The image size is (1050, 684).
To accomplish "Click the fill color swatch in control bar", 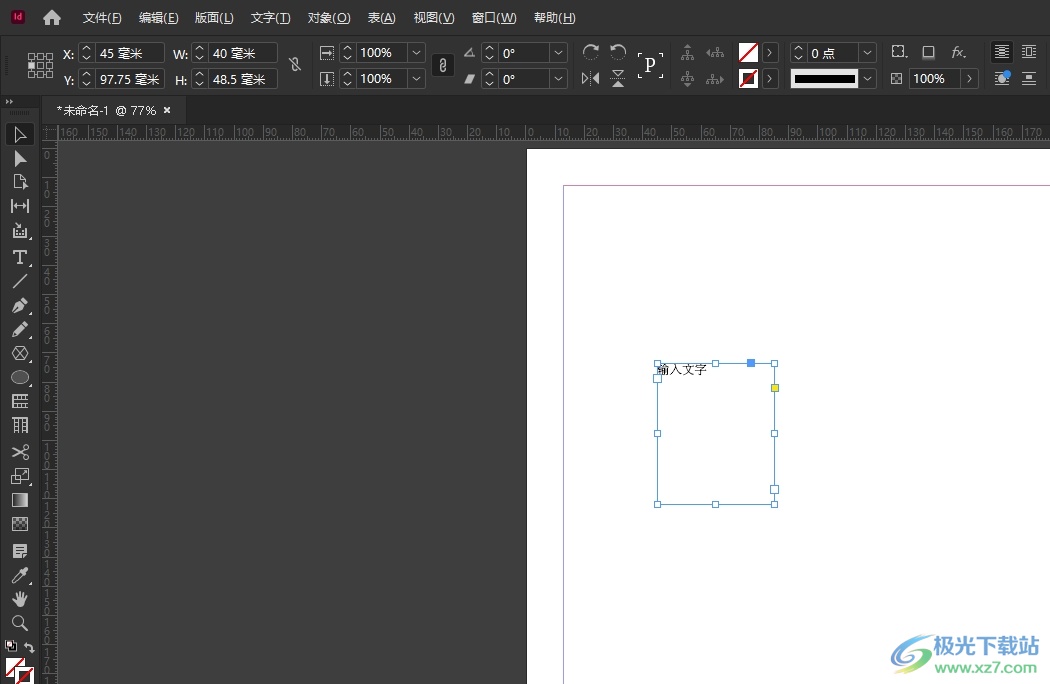I will pos(748,52).
